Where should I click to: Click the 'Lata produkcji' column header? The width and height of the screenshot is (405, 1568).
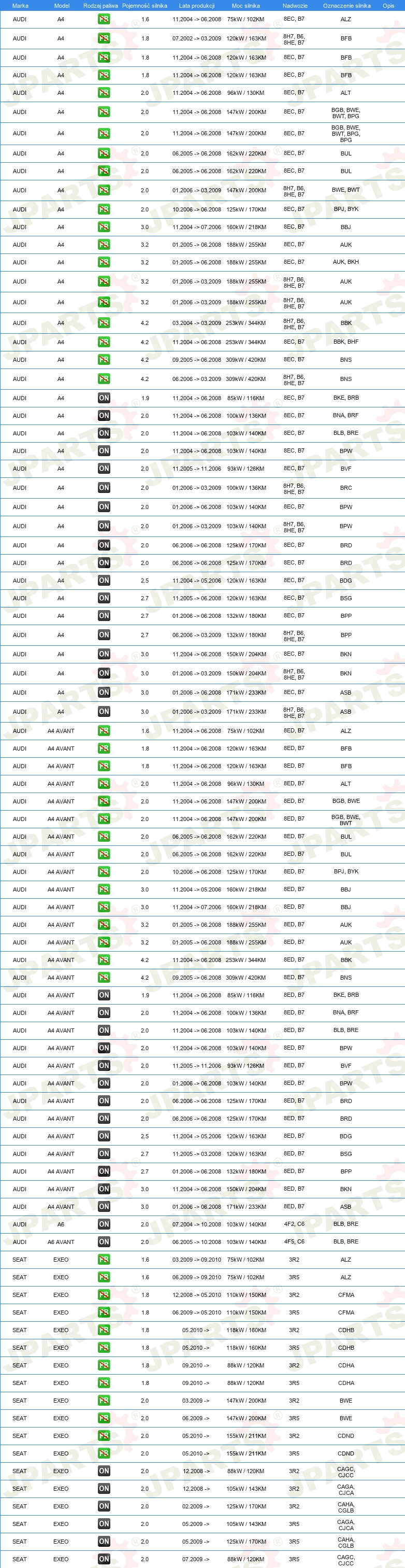tap(196, 6)
